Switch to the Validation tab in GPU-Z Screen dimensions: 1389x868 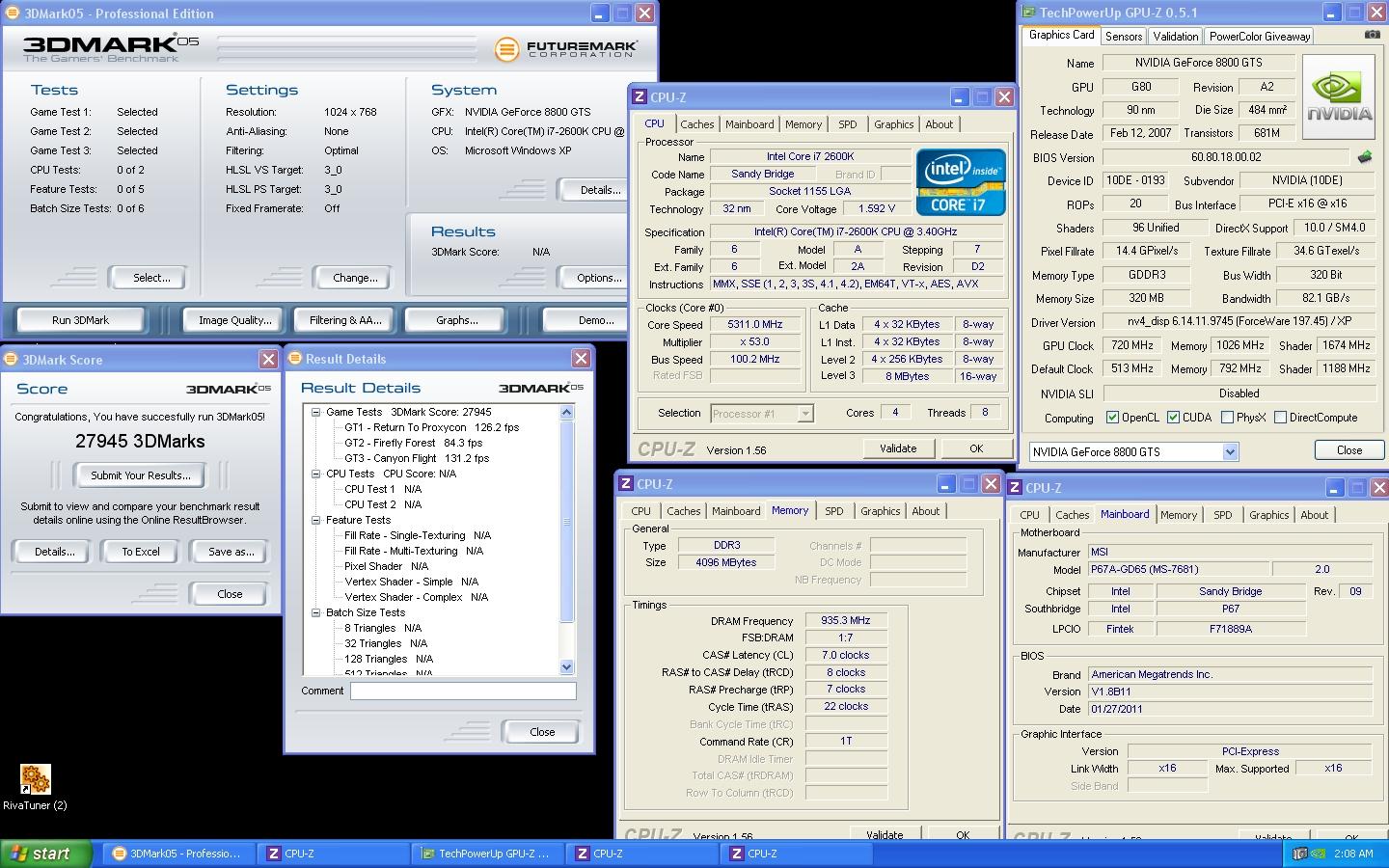[1175, 37]
